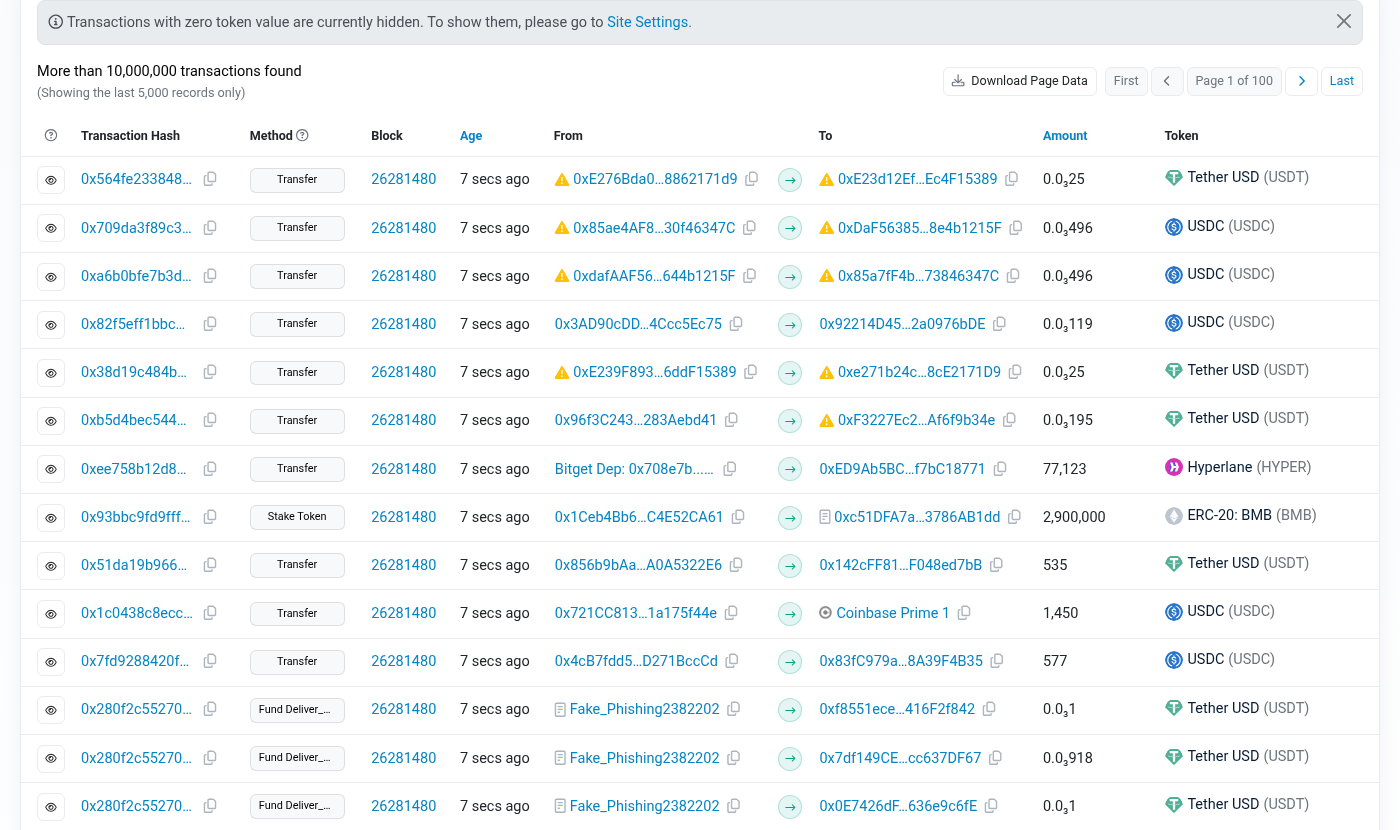
Task: Toggle eye preview for transaction 0x93bbc9fd9fff
Action: click(51, 518)
